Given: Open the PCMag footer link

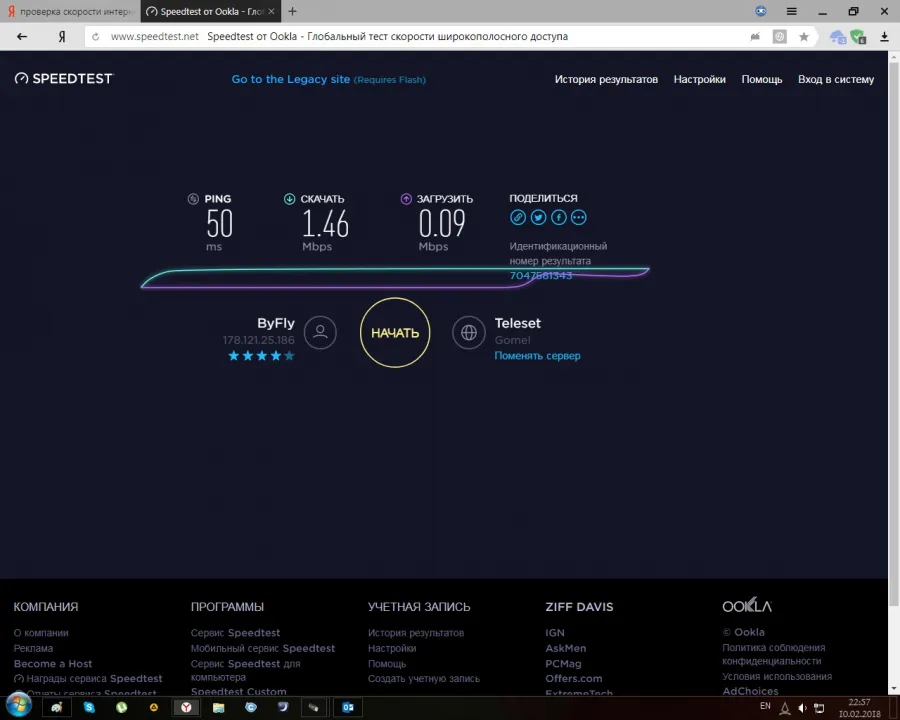Looking at the screenshot, I should [564, 664].
